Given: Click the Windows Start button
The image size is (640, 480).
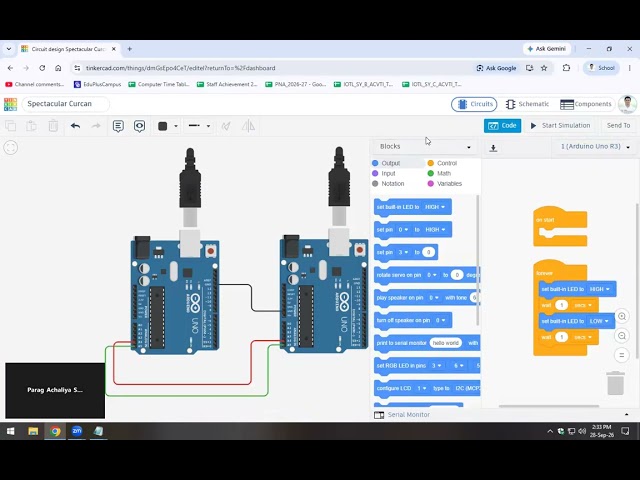Looking at the screenshot, I should coord(11,431).
